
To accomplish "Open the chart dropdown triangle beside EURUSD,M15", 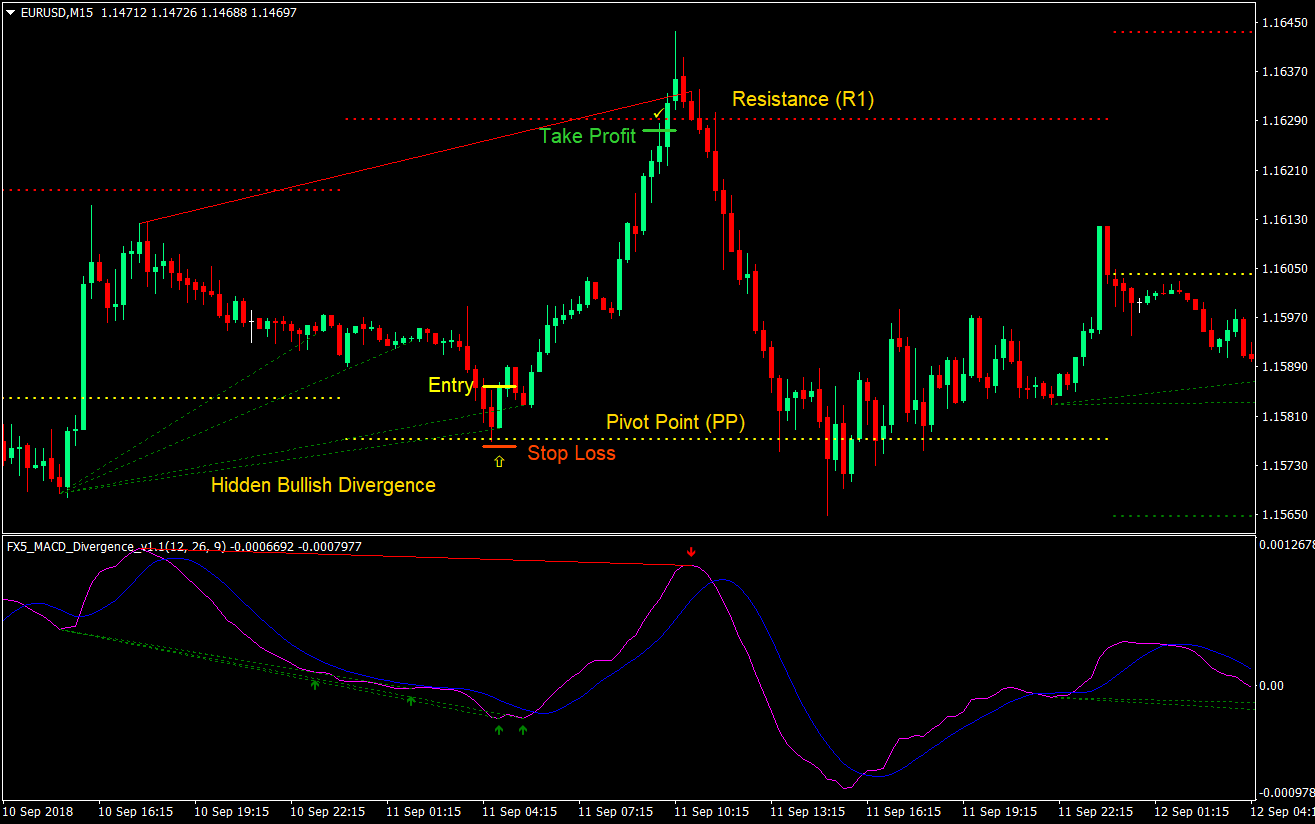I will (11, 13).
